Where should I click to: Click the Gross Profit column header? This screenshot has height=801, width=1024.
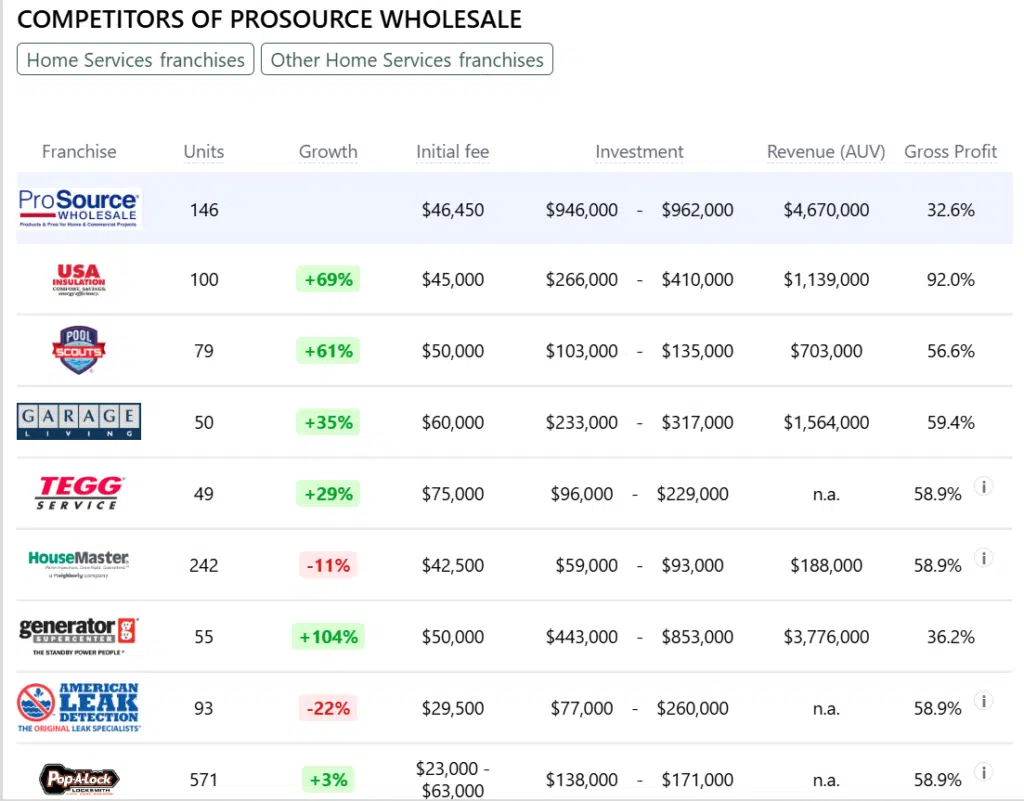tap(950, 152)
